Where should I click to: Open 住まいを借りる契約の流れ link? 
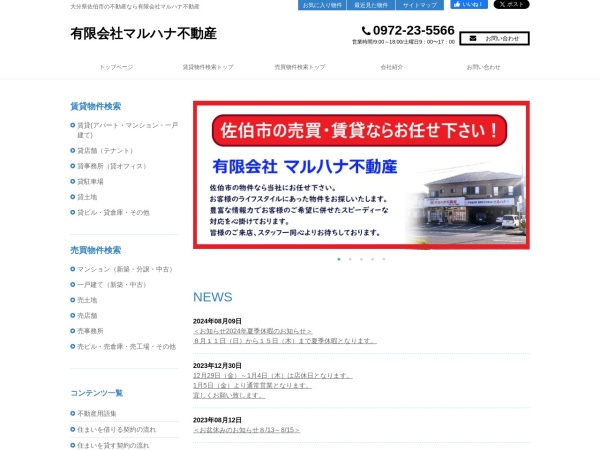click(x=116, y=430)
